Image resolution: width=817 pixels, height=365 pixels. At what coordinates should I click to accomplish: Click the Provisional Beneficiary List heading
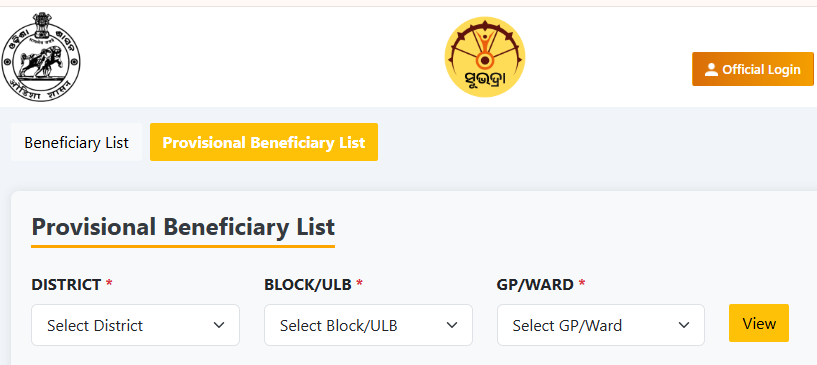tap(183, 228)
